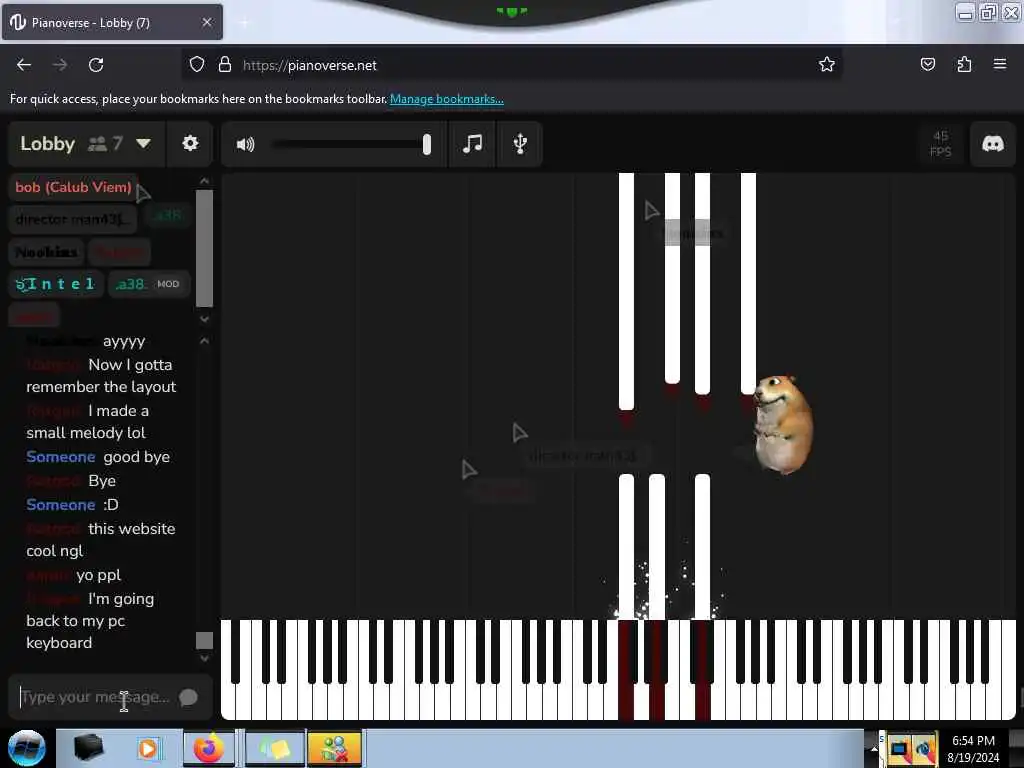The height and width of the screenshot is (768, 1024).
Task: Click chat text "yo ppl"
Action: coord(99,575)
